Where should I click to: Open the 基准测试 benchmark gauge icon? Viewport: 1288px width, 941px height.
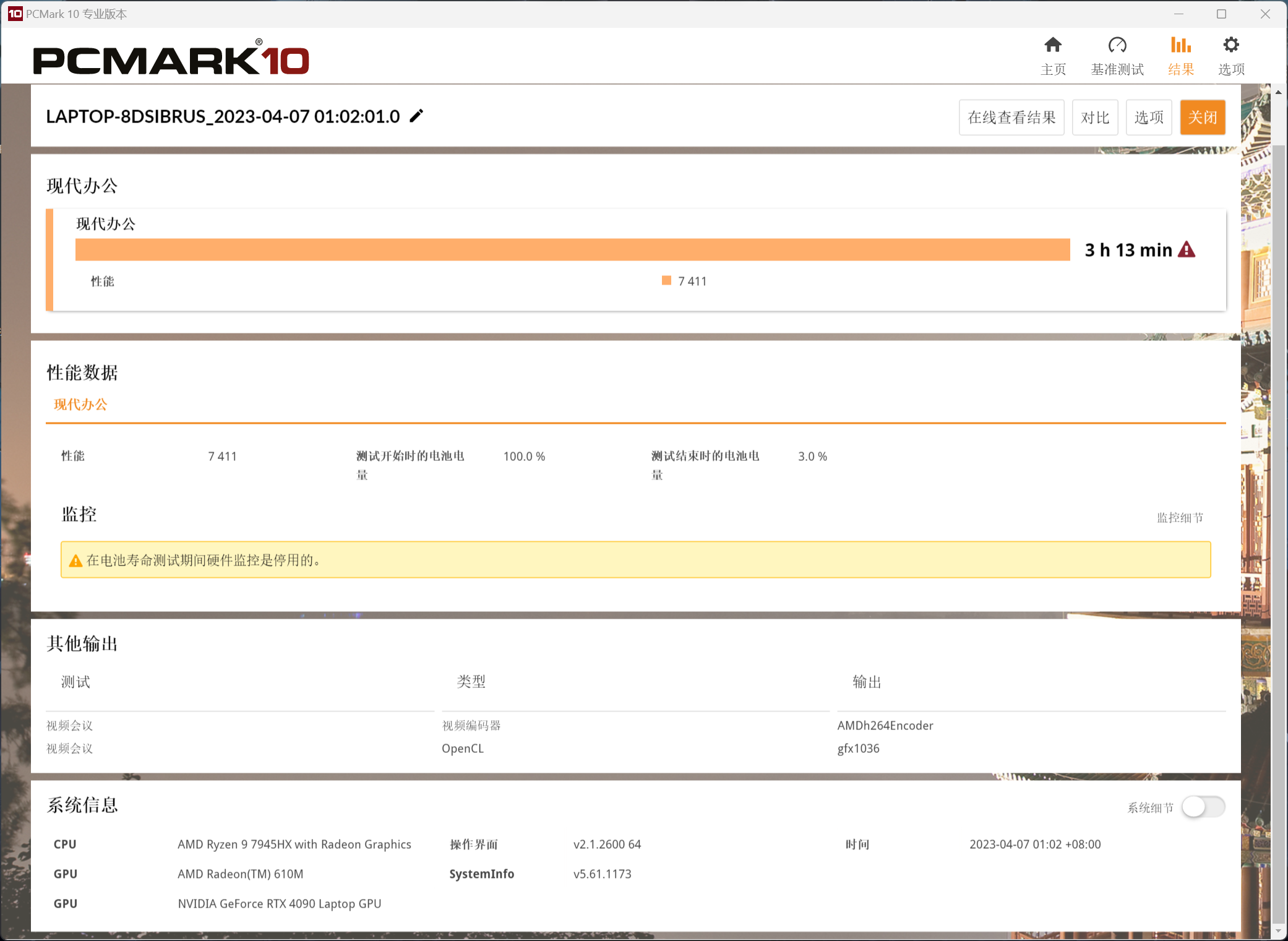(1117, 45)
